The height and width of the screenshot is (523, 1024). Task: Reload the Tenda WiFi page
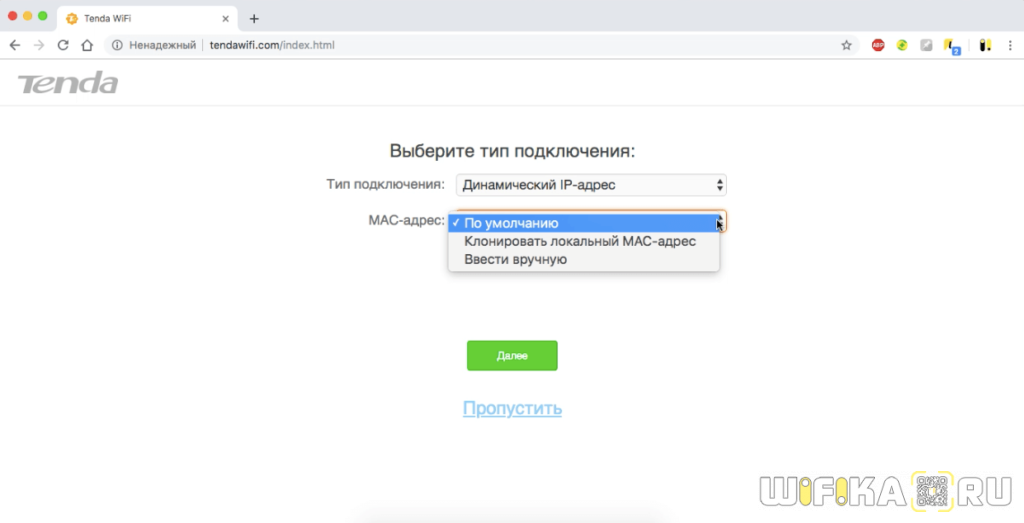coord(63,45)
